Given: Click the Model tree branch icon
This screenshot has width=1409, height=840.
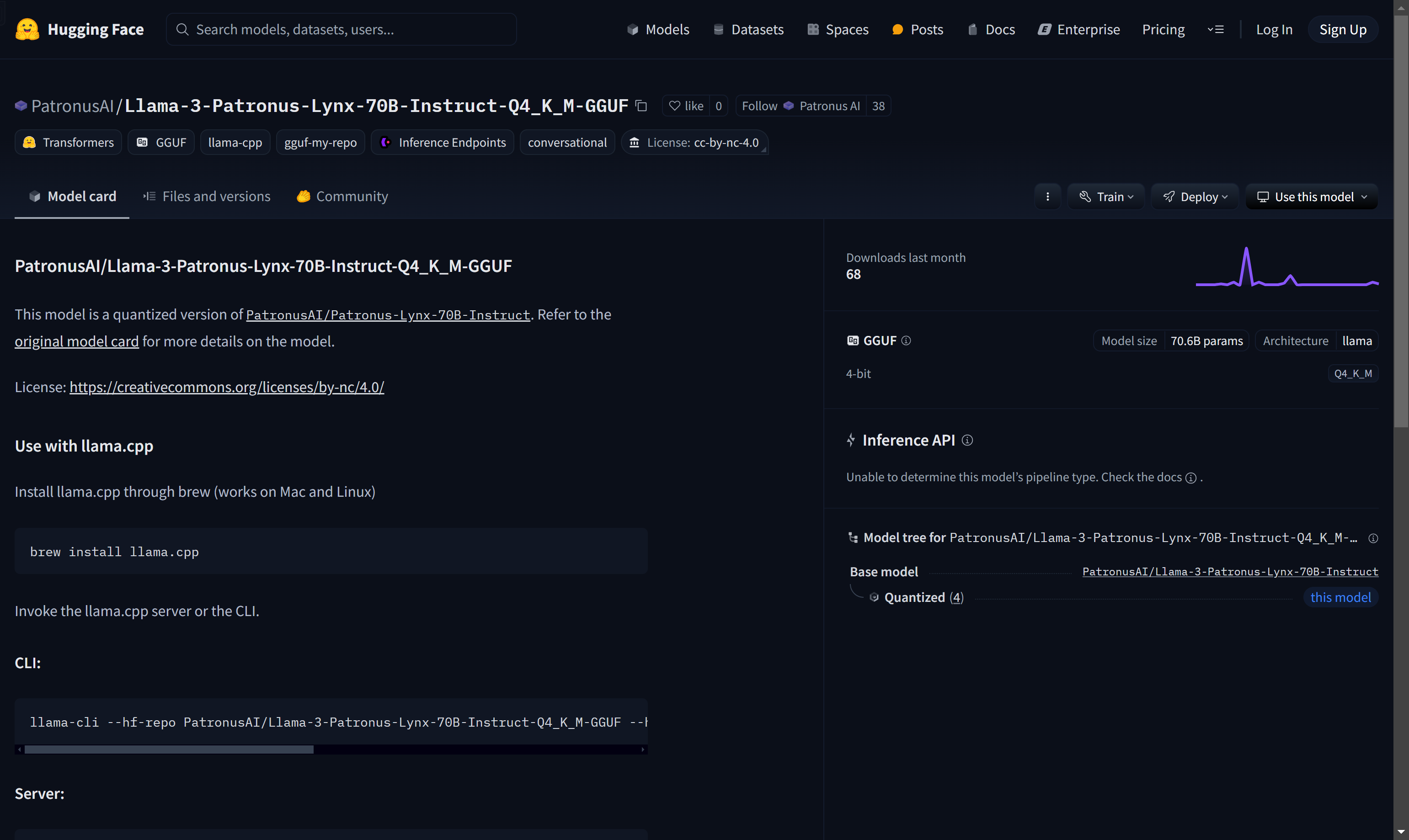Looking at the screenshot, I should [853, 538].
